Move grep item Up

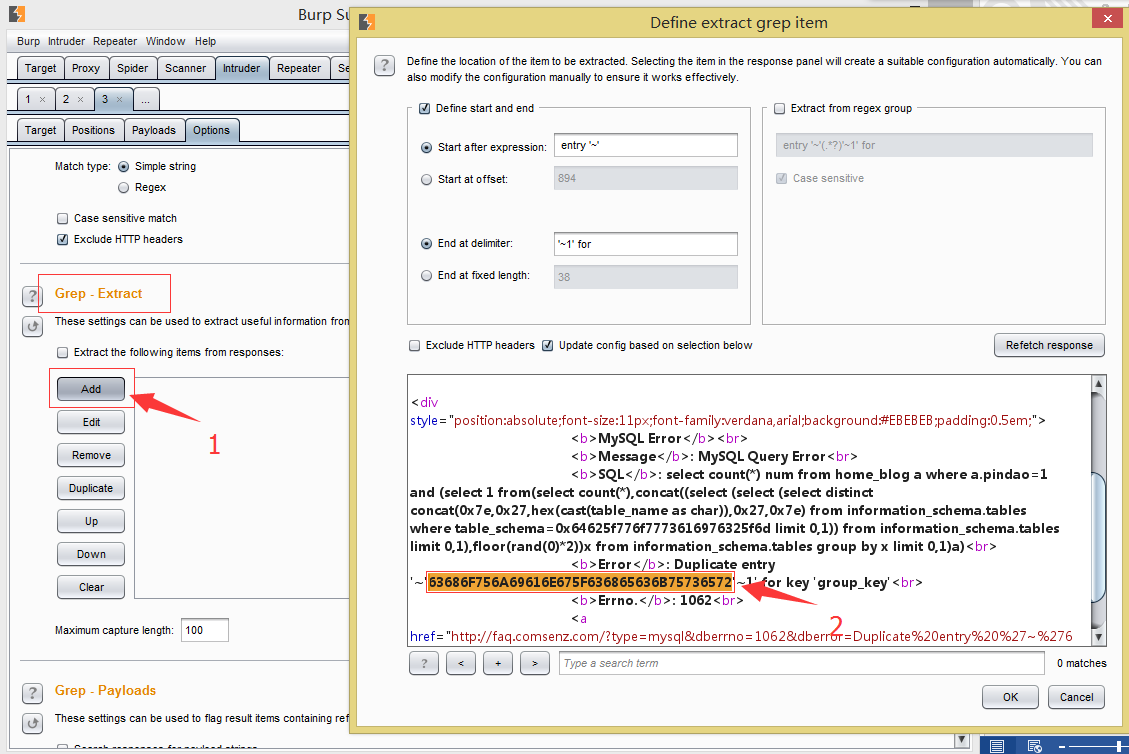click(x=91, y=521)
